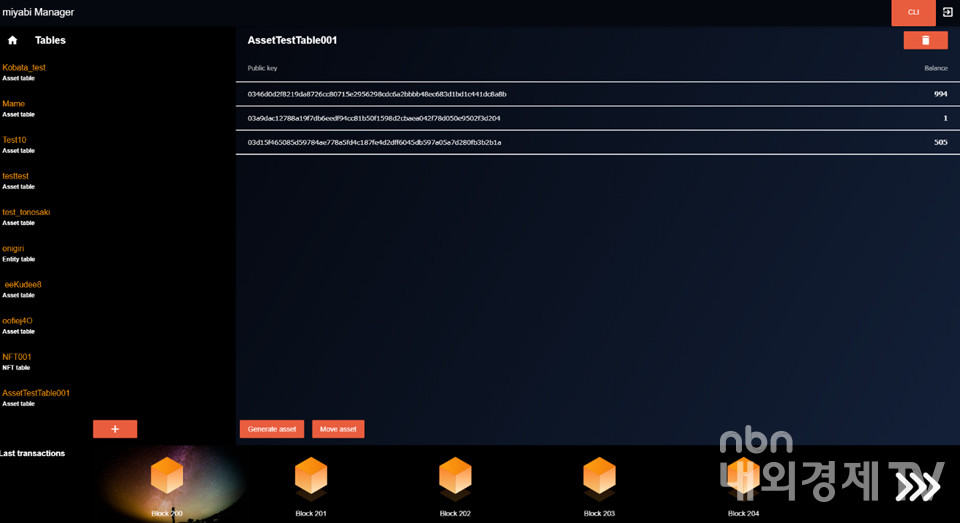The height and width of the screenshot is (523, 960).
Task: Select the public key row with balance 505
Action: pyautogui.click(x=597, y=142)
